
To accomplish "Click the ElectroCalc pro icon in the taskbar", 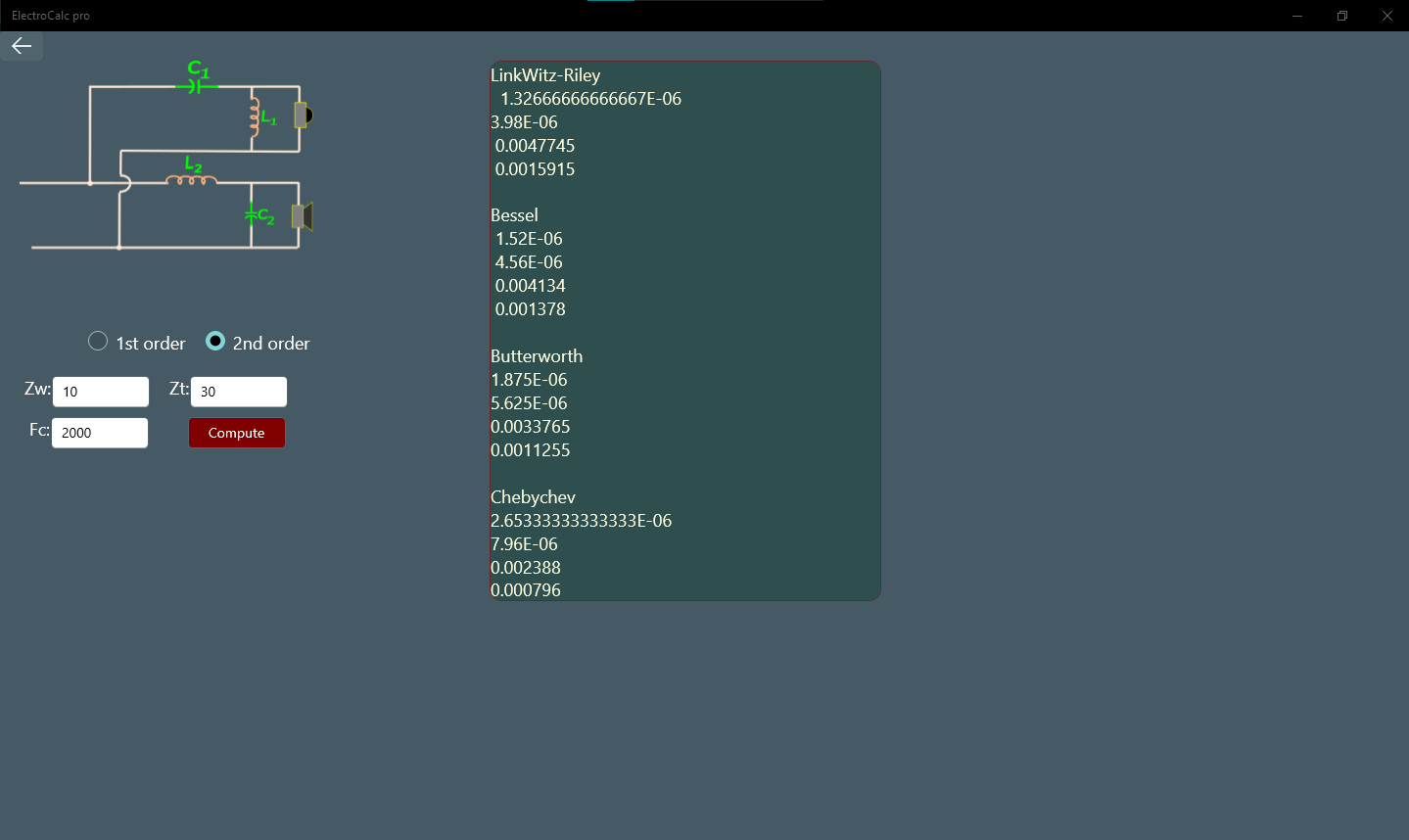I will coord(609,5).
